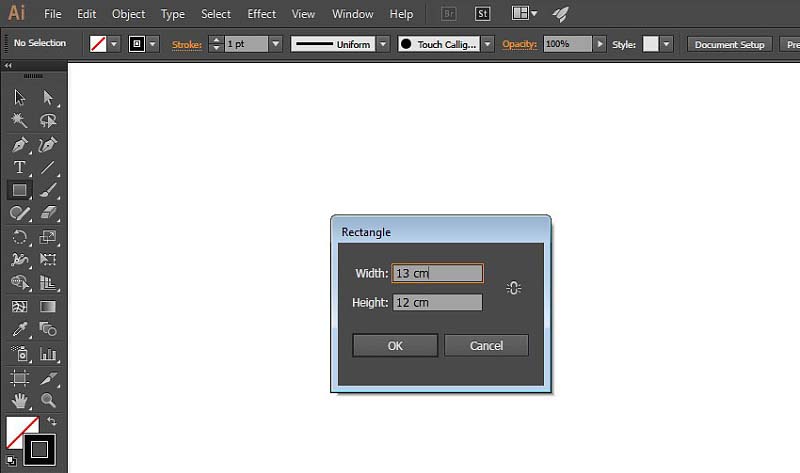Select the Curvature tool

48,145
